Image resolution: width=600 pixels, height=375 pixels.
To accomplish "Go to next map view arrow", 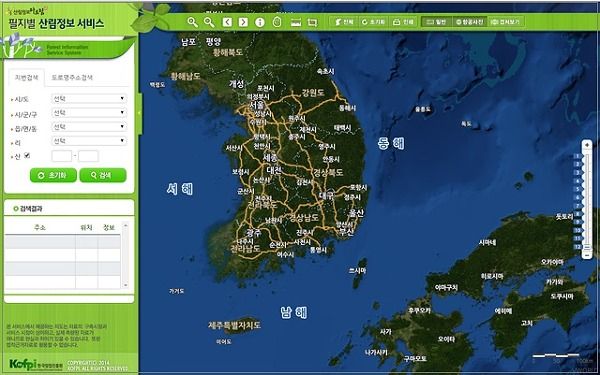I will pyautogui.click(x=243, y=22).
